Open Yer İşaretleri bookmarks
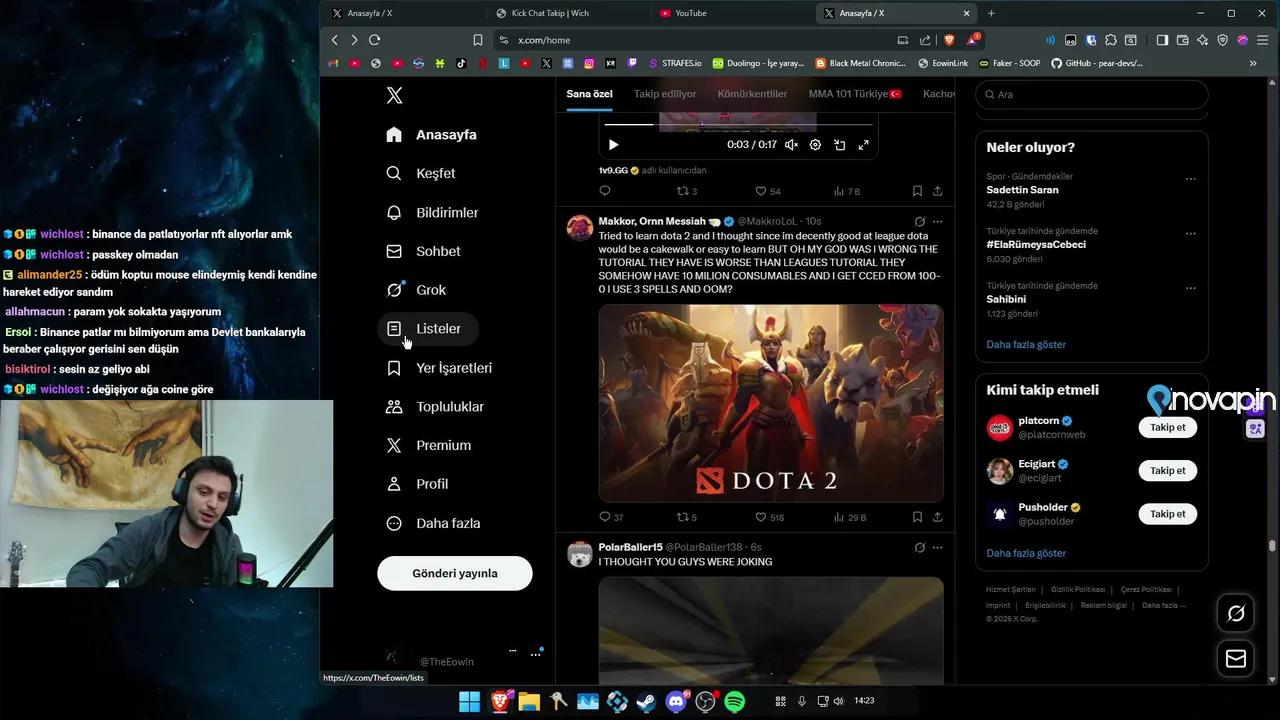Image resolution: width=1280 pixels, height=720 pixels. click(x=439, y=368)
